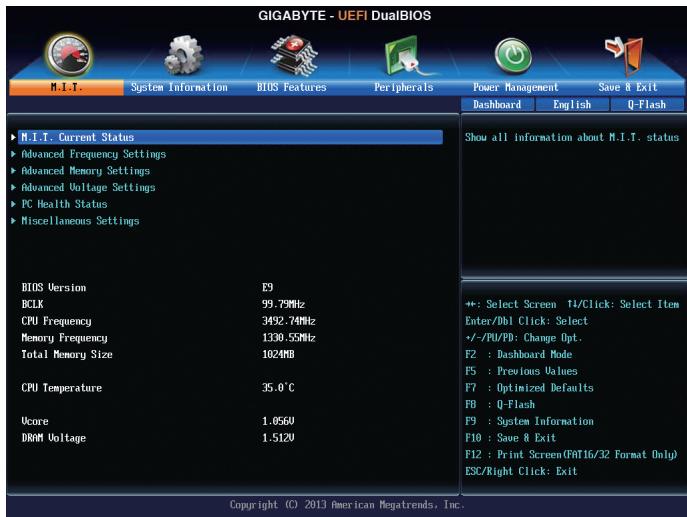Click the F8 Q-Flash hint

pos(500,404)
